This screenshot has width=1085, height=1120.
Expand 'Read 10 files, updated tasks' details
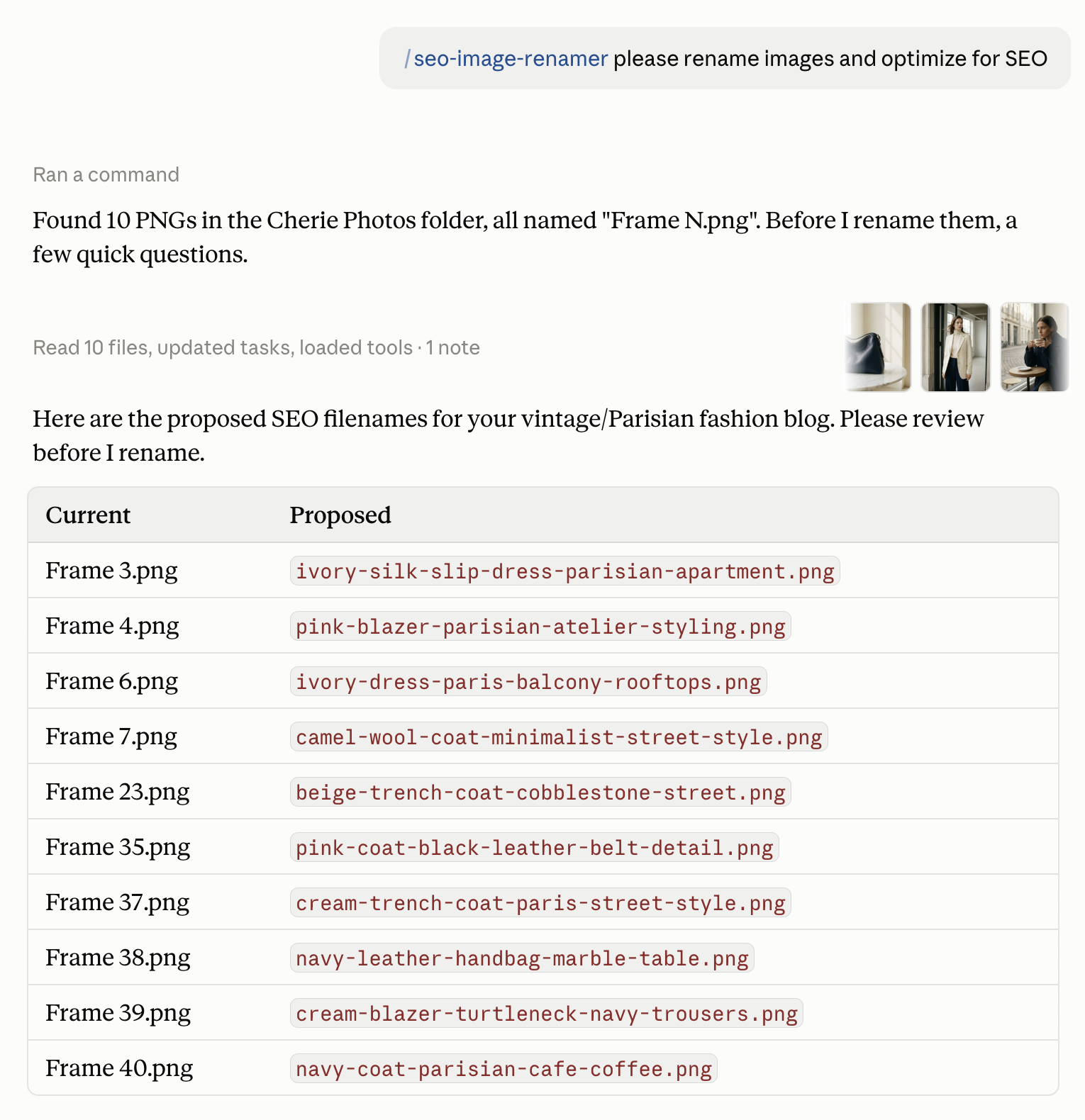point(256,347)
